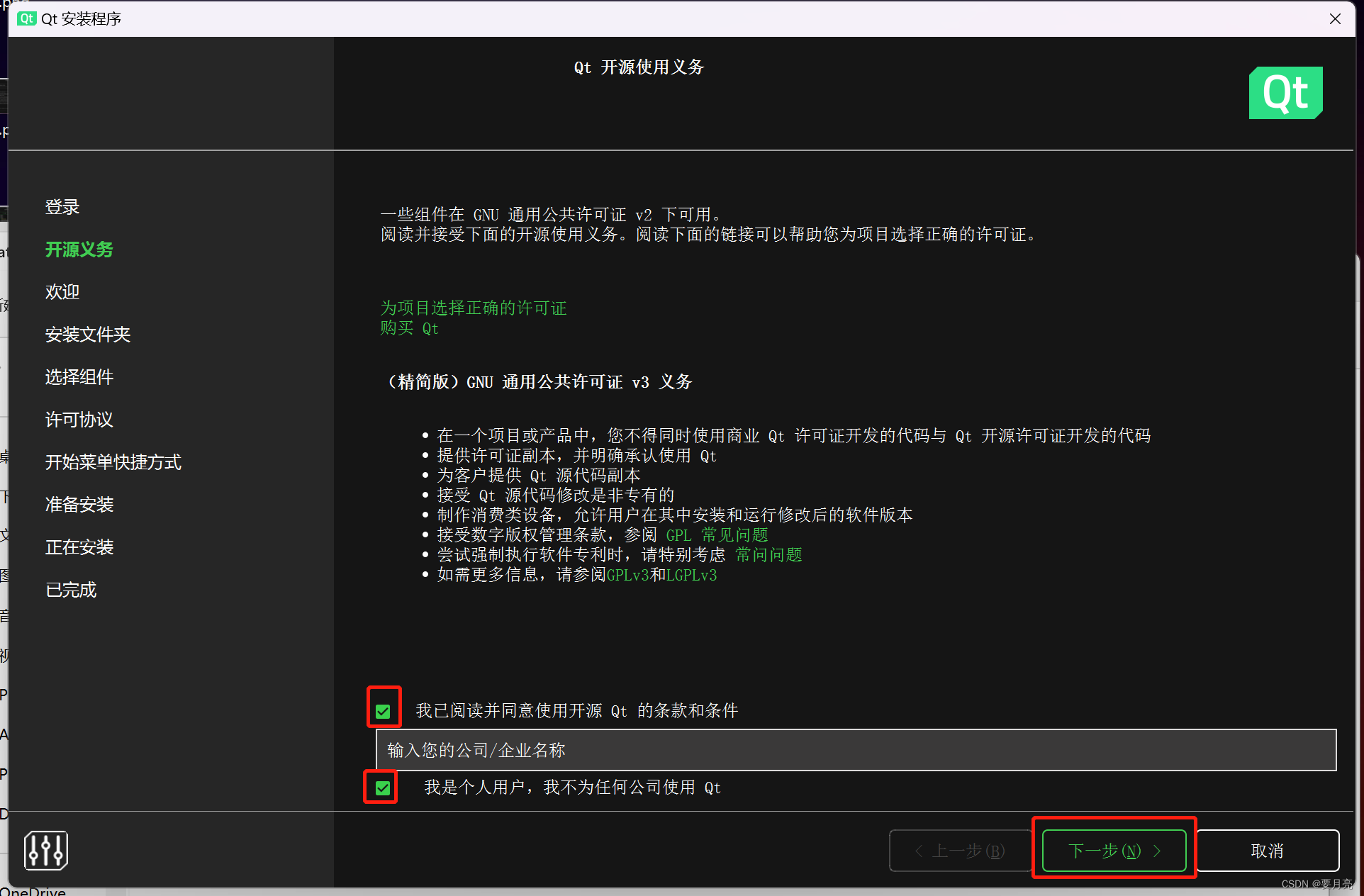Click 上一步(B) button
This screenshot has width=1364, height=896.
[960, 851]
